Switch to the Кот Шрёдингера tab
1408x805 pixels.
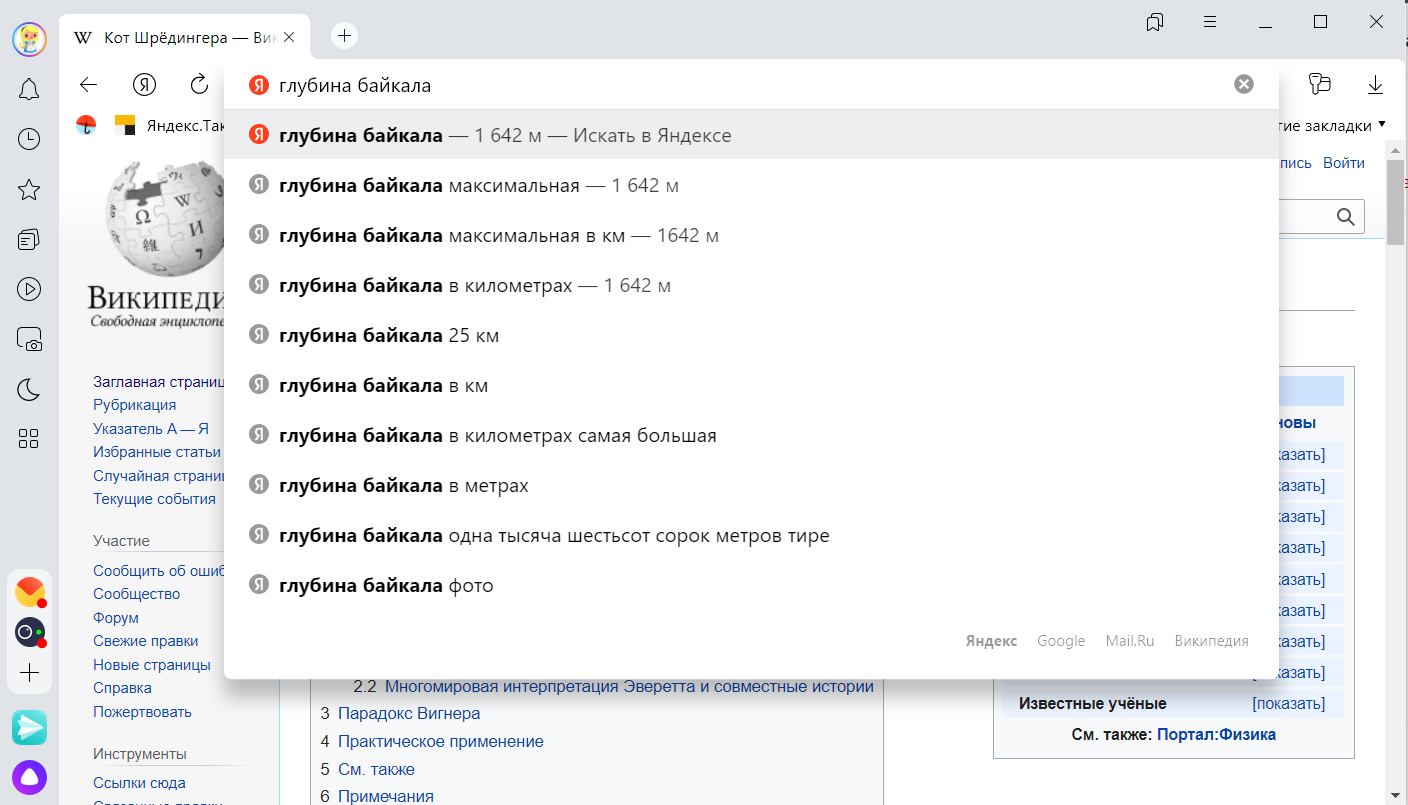183,38
